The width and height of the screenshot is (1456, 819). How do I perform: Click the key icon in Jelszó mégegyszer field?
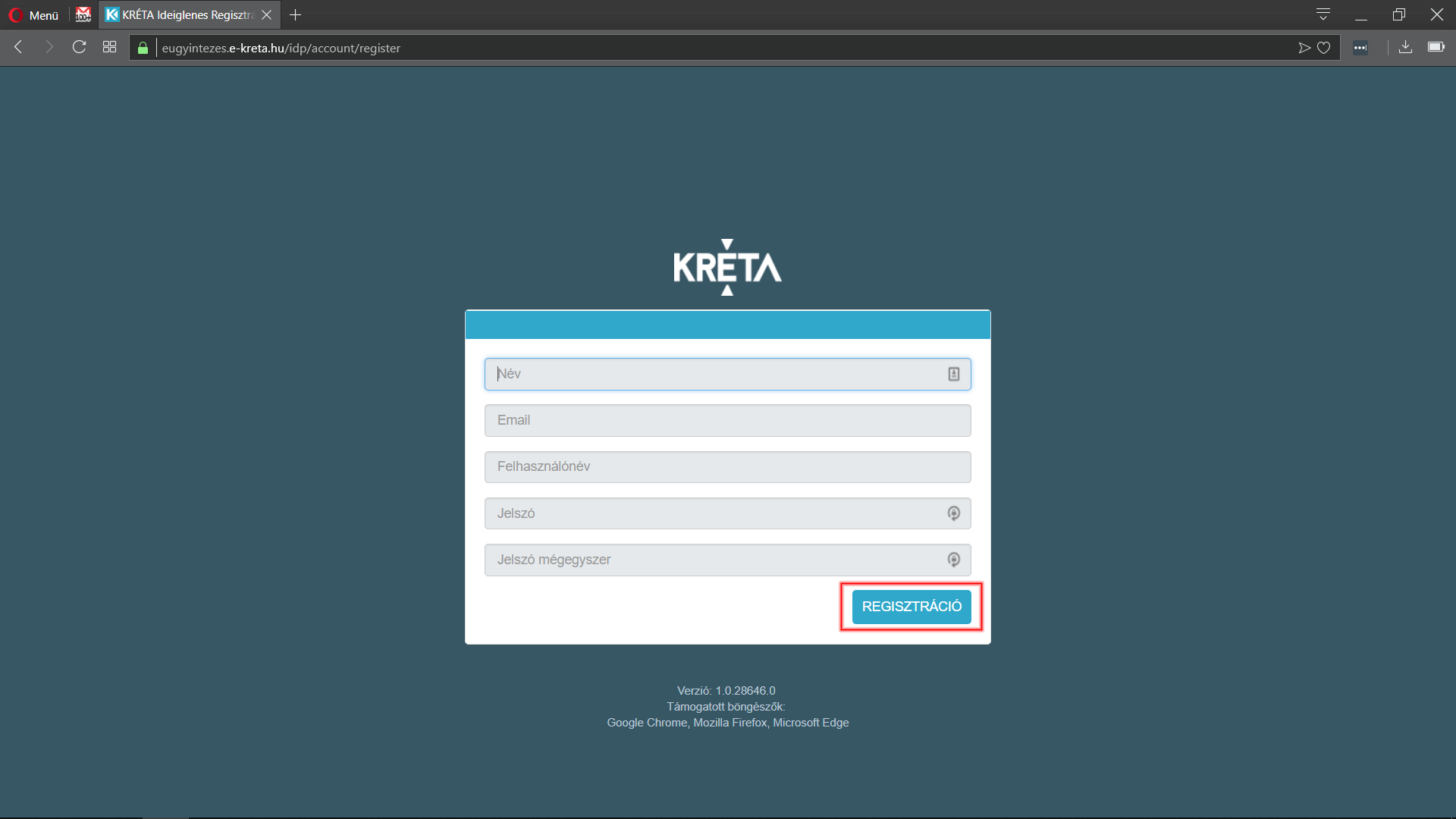(x=954, y=560)
